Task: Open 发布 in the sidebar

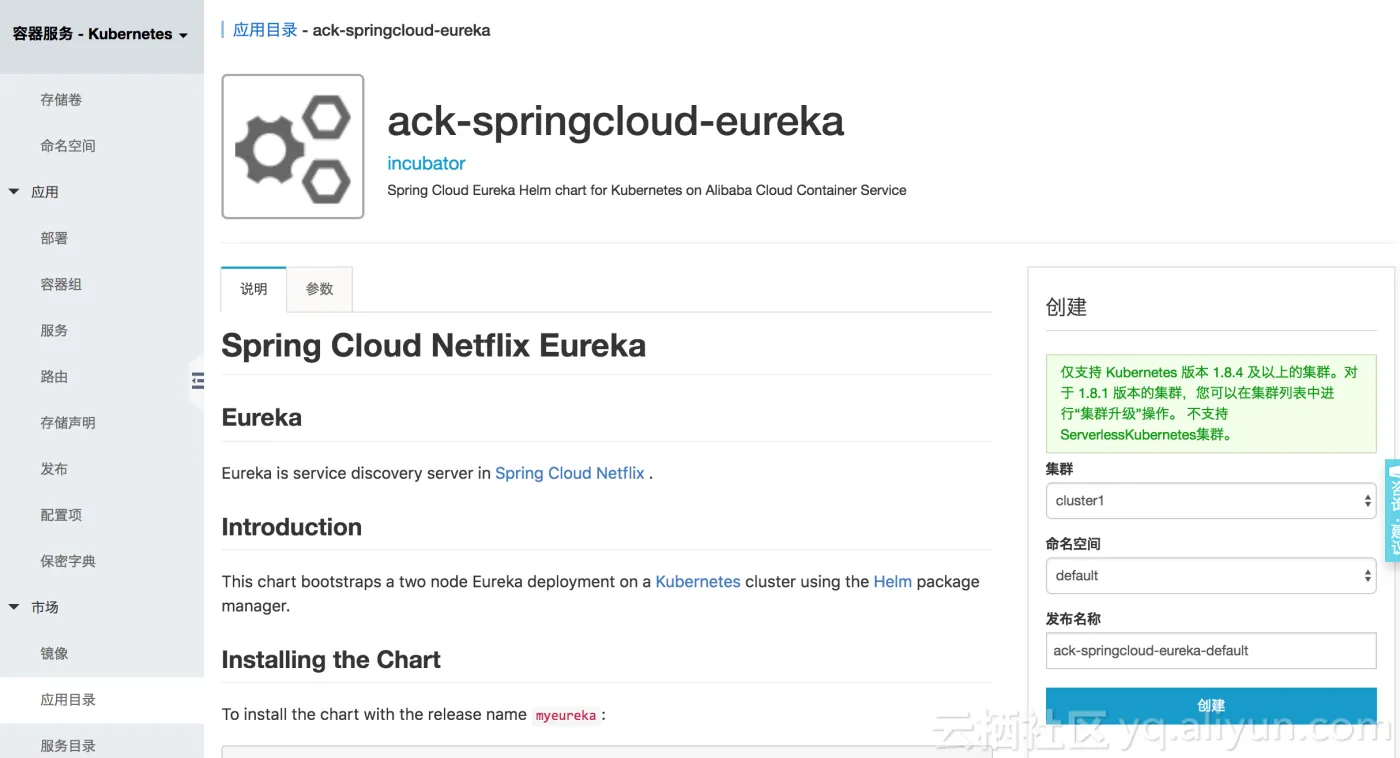Action: coord(54,469)
